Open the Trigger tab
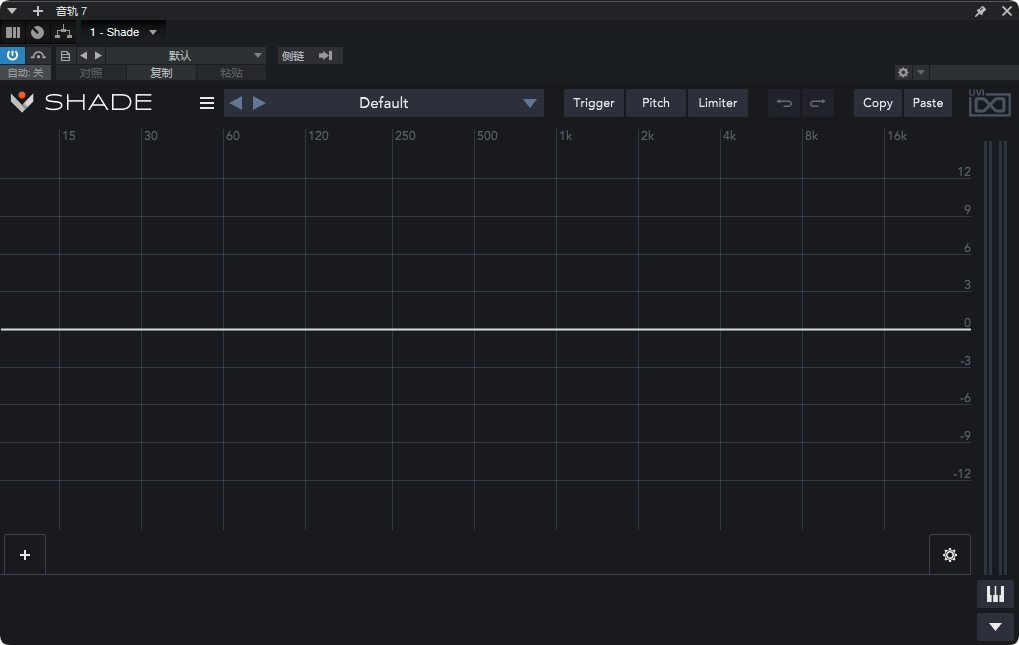Screen dimensions: 1019x645 point(594,103)
